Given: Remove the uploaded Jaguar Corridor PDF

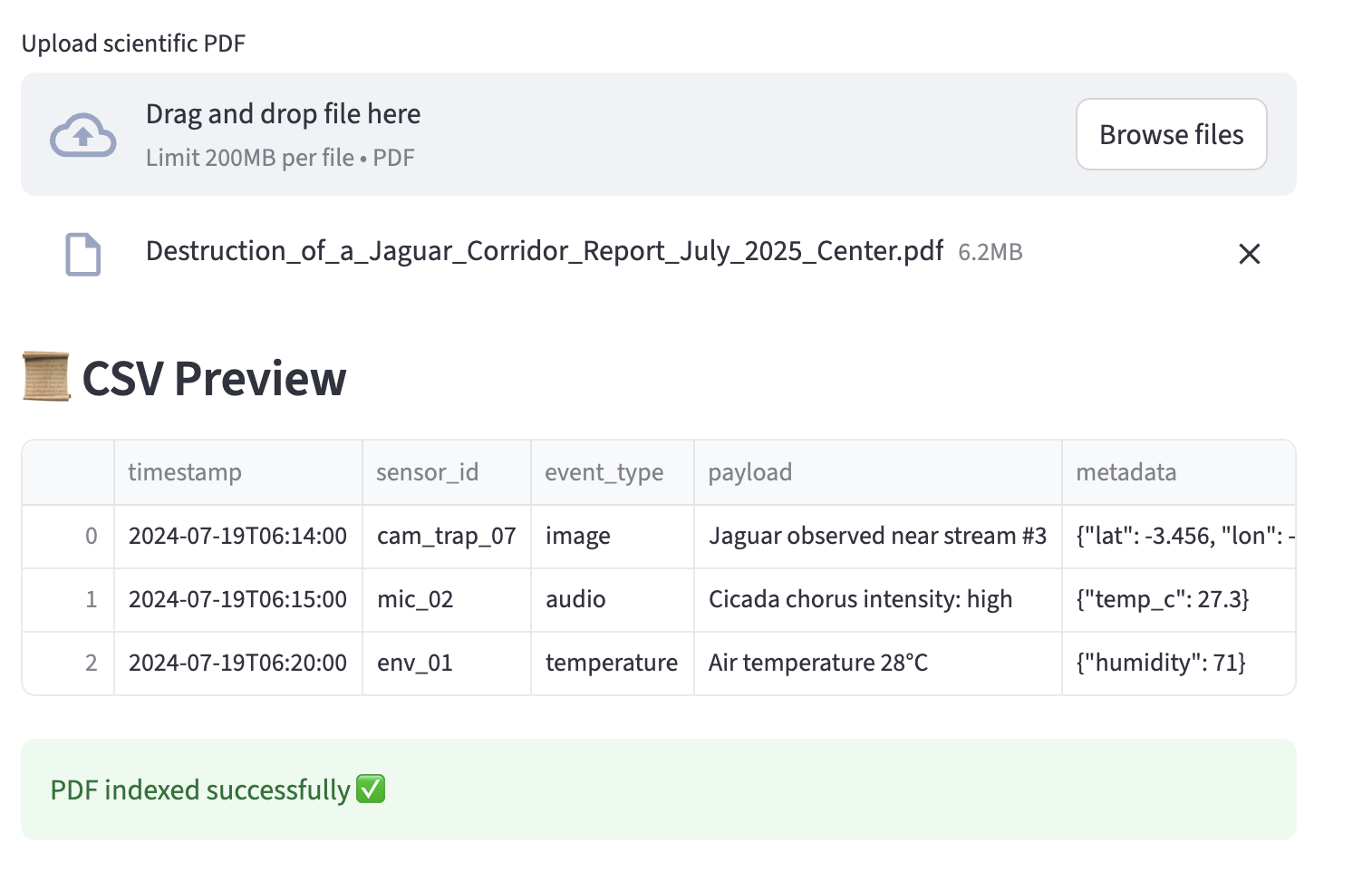Looking at the screenshot, I should (x=1249, y=254).
